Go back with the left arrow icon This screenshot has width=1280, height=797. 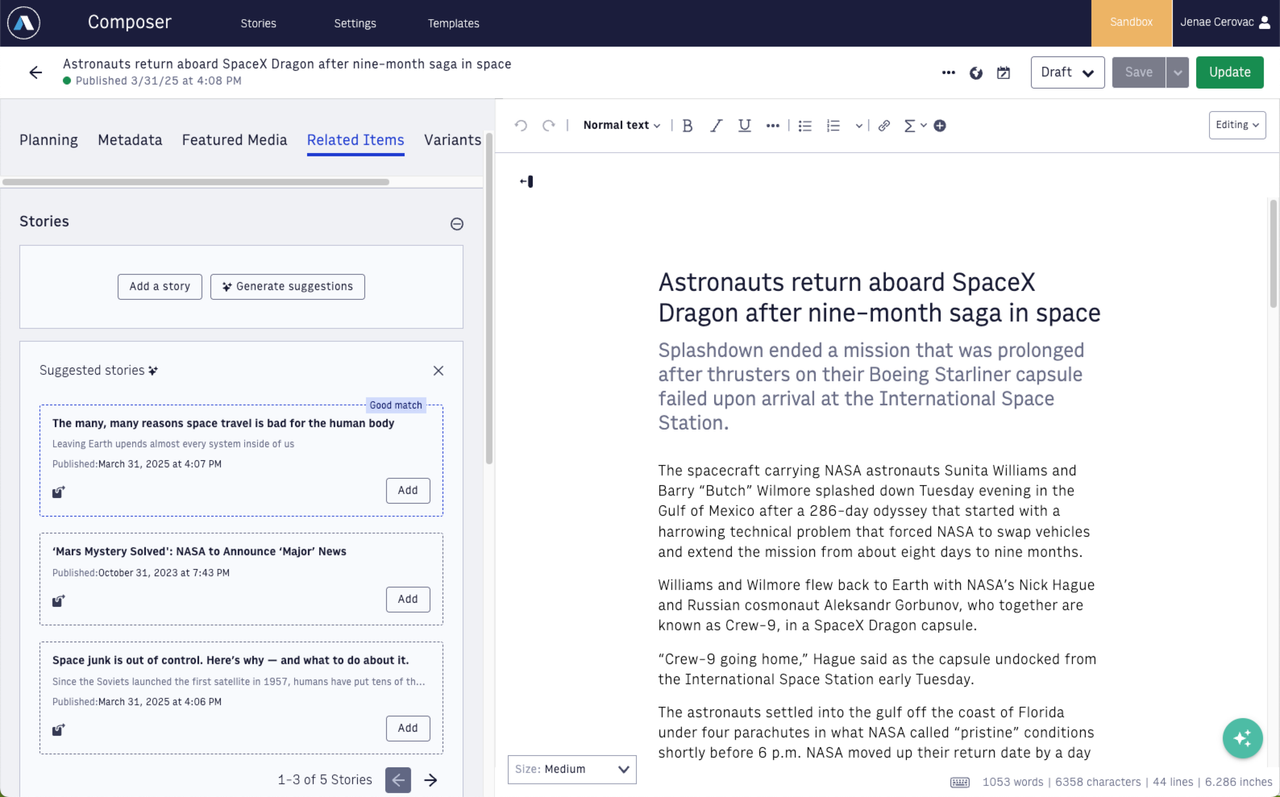click(x=36, y=72)
